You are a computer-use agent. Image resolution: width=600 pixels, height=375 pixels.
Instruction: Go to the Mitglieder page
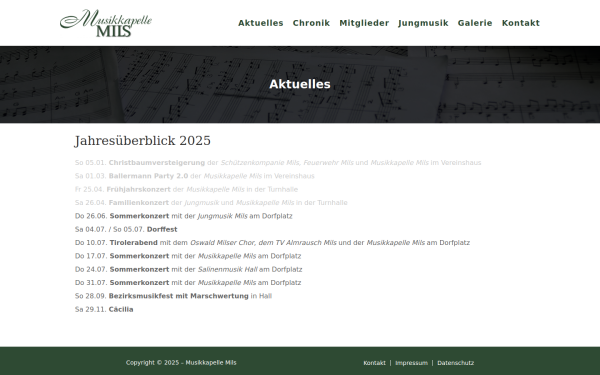(364, 23)
